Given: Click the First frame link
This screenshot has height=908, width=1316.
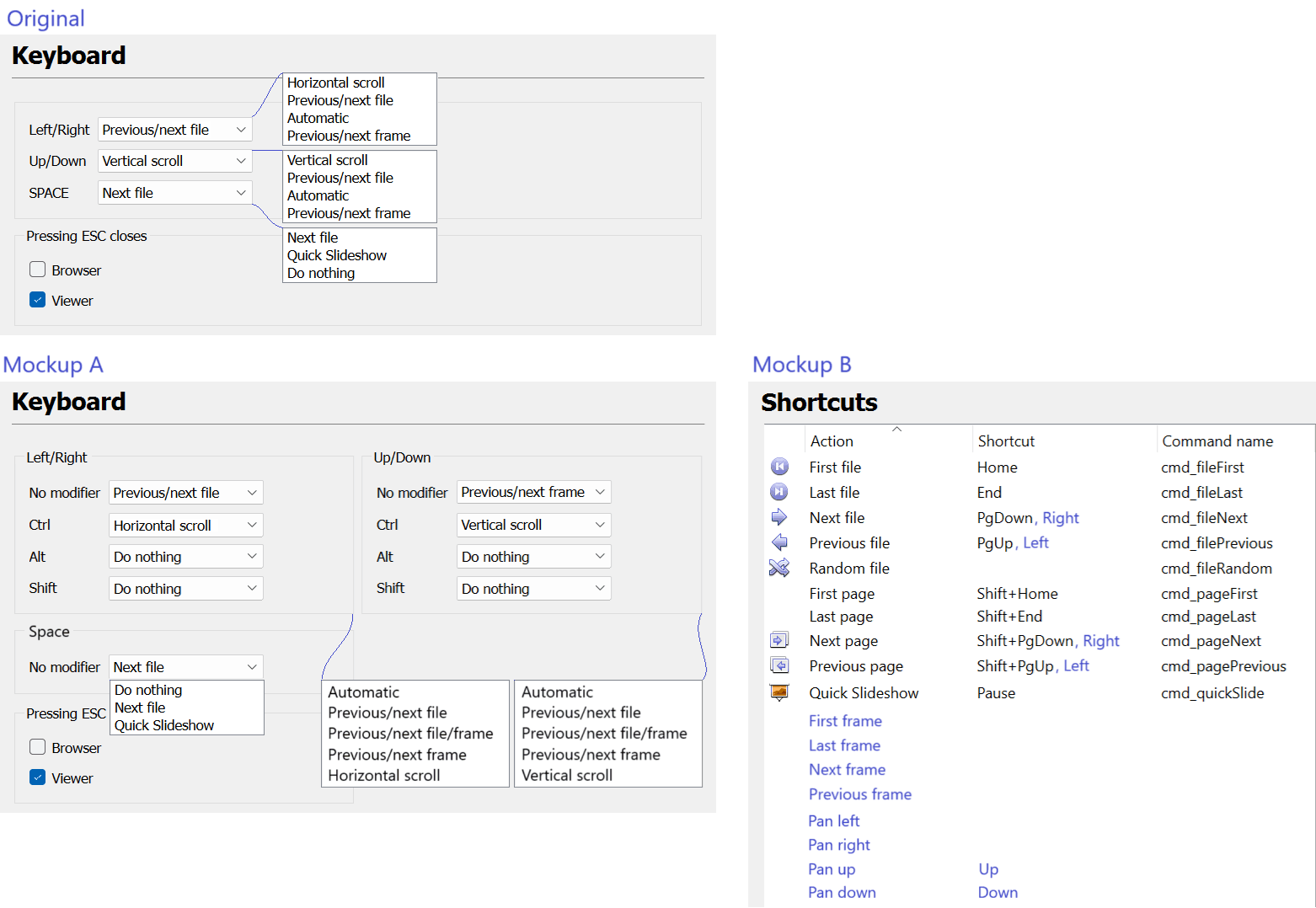Looking at the screenshot, I should (x=845, y=721).
